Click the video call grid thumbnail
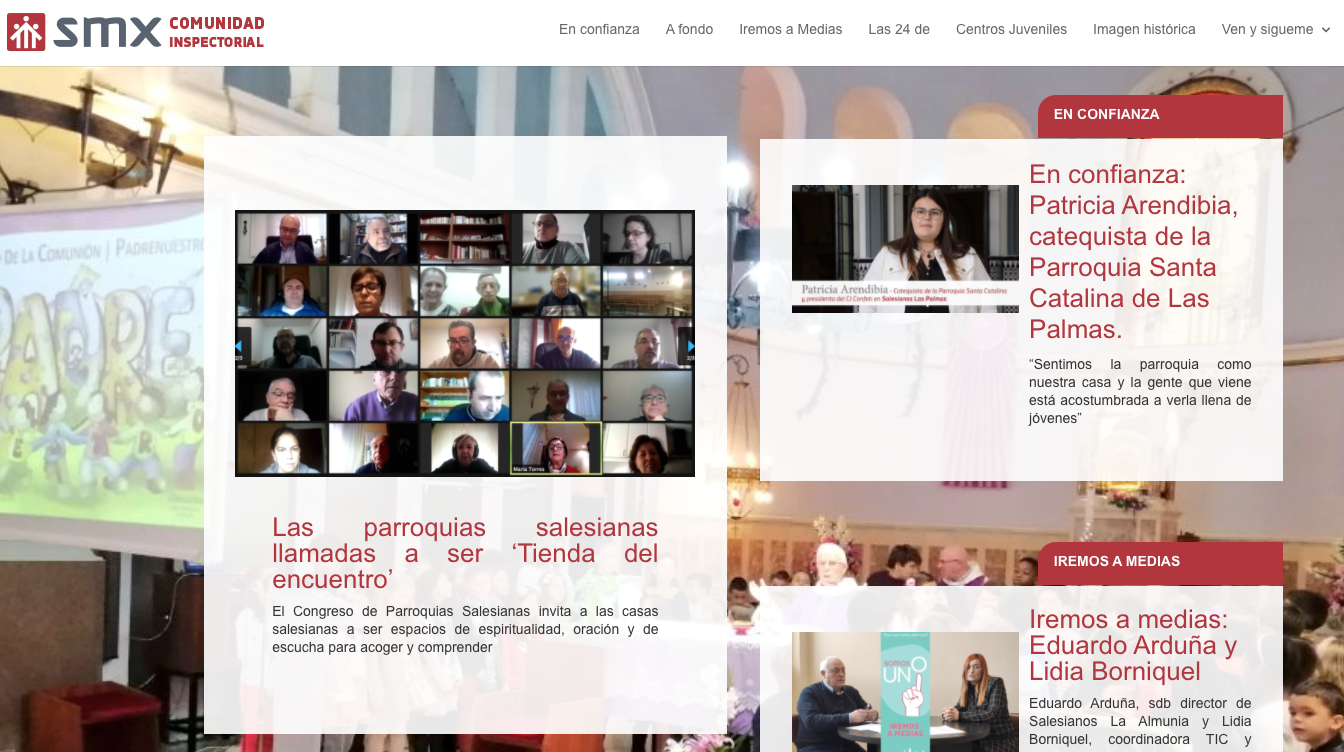Screen dimensions: 1344x752 click(x=464, y=343)
